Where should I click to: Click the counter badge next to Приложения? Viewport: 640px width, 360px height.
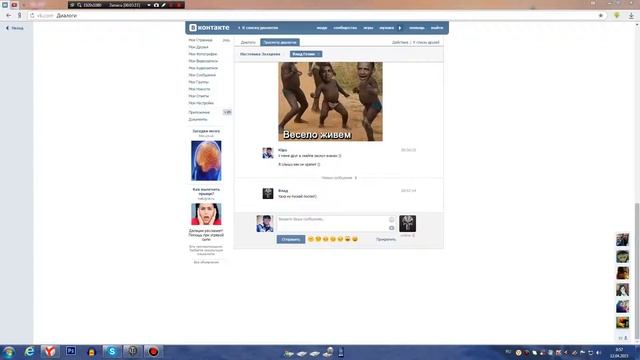(x=227, y=112)
